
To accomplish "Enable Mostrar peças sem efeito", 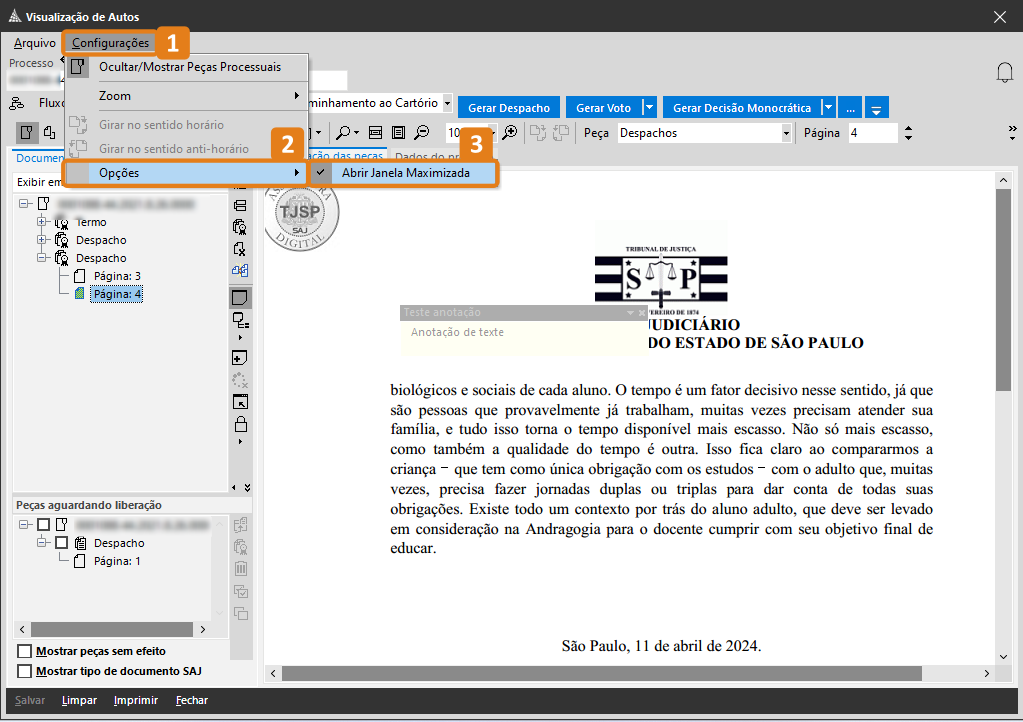I will point(25,651).
